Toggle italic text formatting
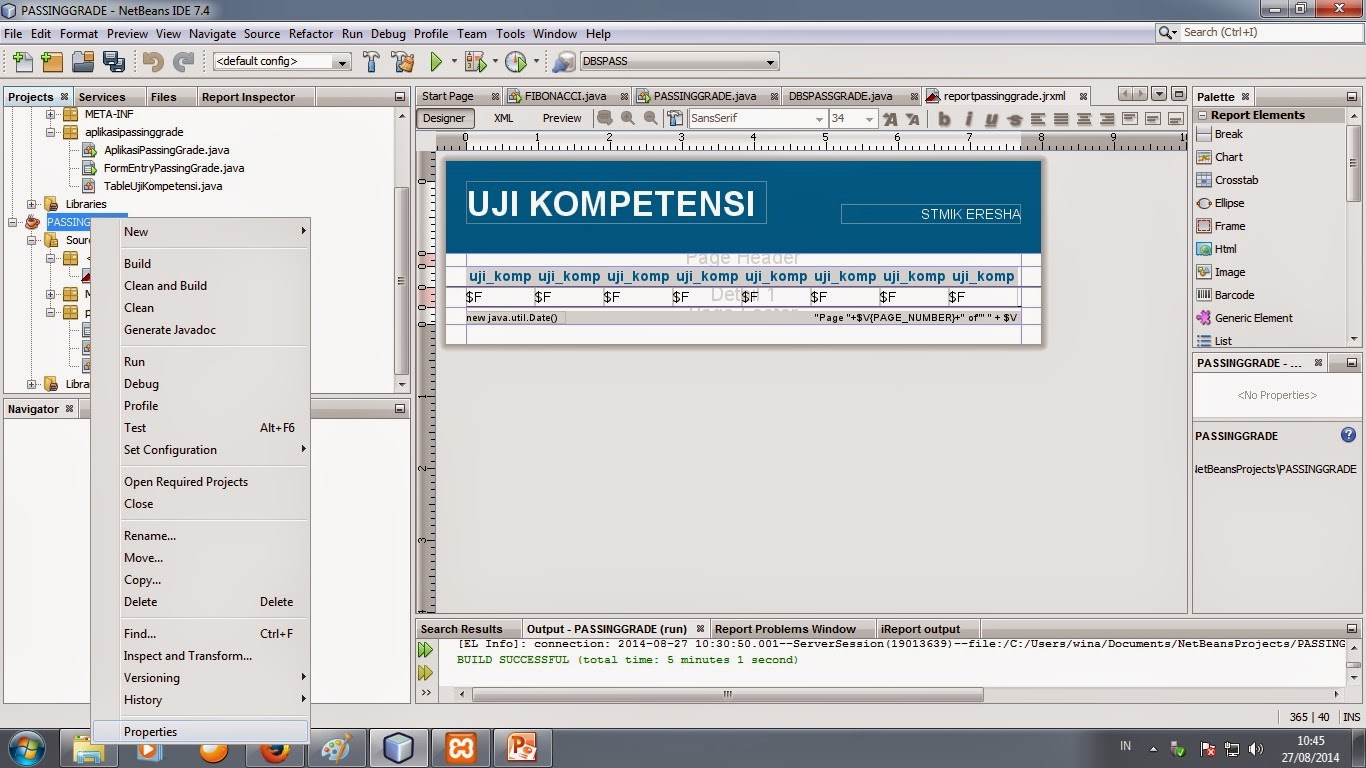The width and height of the screenshot is (1366, 768). (x=968, y=119)
